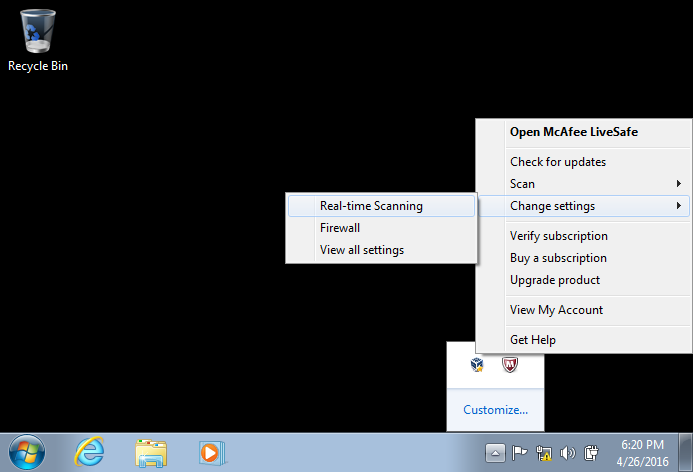Select Real-time Scanning submenu item

point(381,206)
